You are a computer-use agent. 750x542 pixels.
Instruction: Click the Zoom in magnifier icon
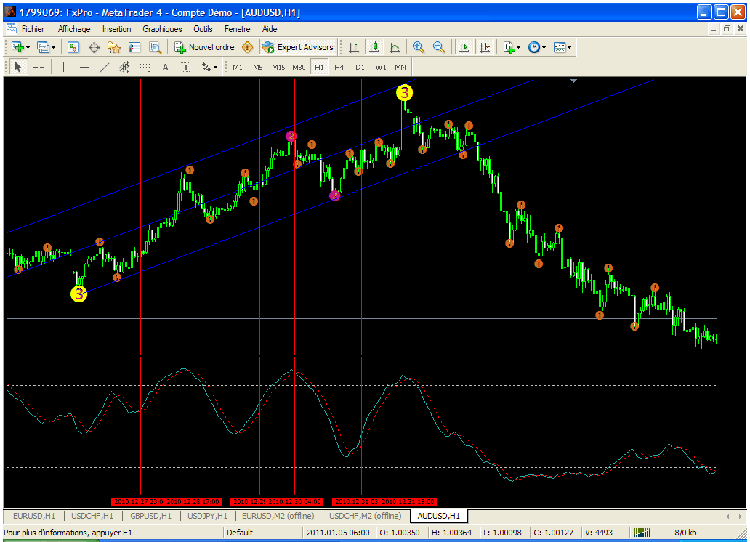click(x=418, y=47)
